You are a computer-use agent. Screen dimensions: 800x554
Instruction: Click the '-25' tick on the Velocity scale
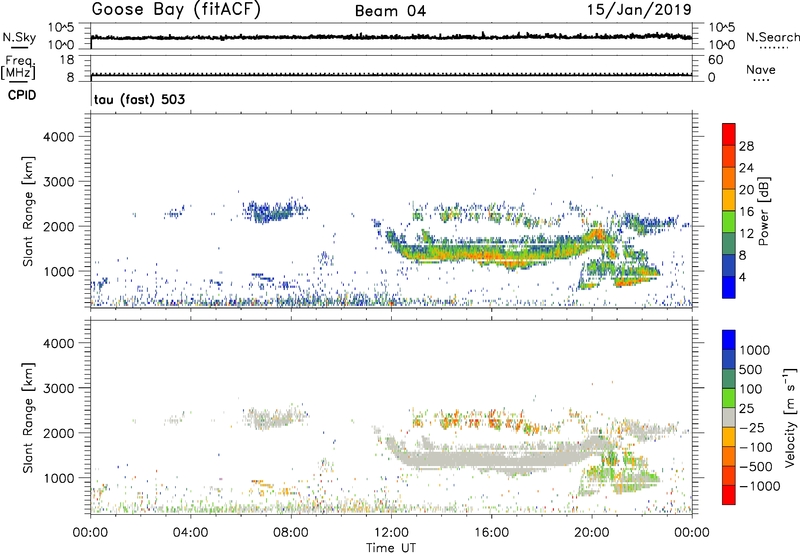[752, 427]
